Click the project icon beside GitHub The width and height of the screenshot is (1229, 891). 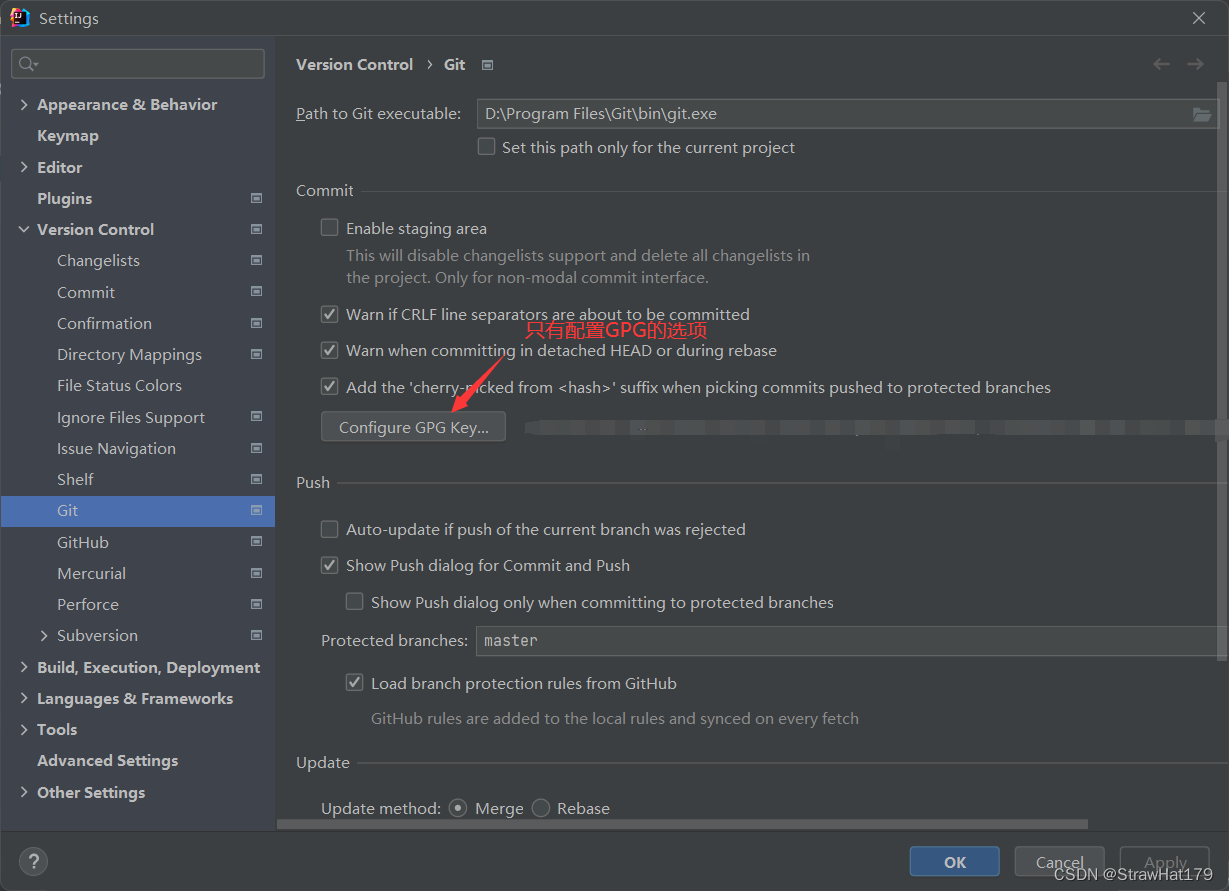[x=256, y=542]
